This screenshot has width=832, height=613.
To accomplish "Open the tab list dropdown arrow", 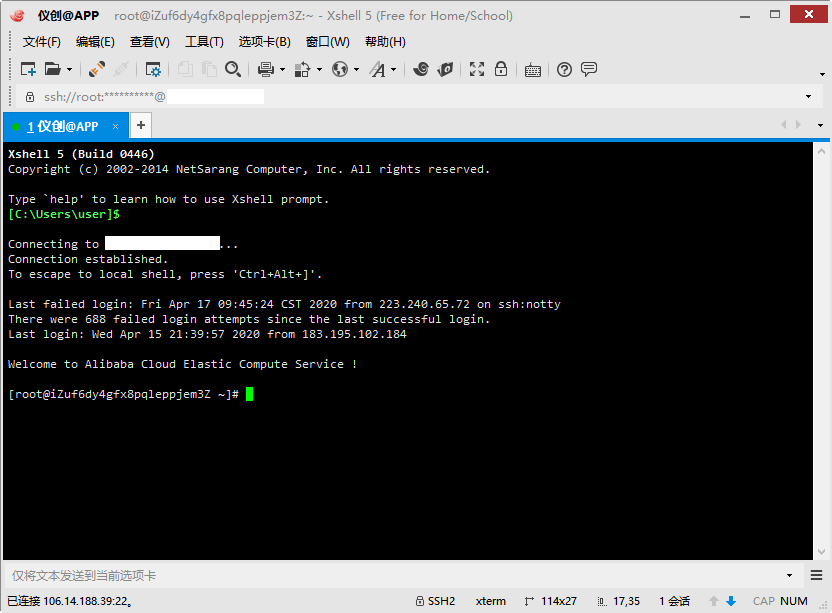I will [820, 125].
